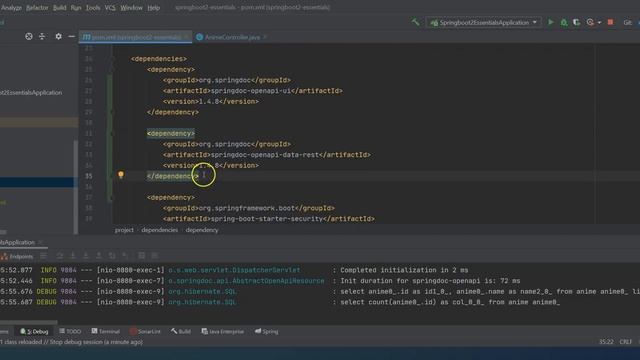640x360 pixels.
Task: Click the 35:22 cursor position in status bar
Action: 606,342
